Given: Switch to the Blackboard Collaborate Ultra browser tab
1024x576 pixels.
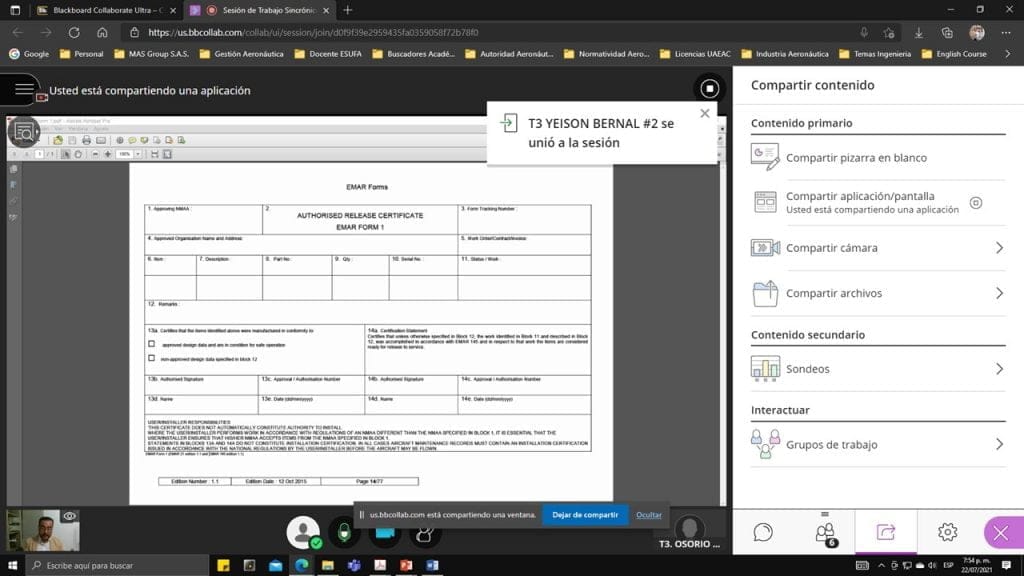Looking at the screenshot, I should coord(100,10).
